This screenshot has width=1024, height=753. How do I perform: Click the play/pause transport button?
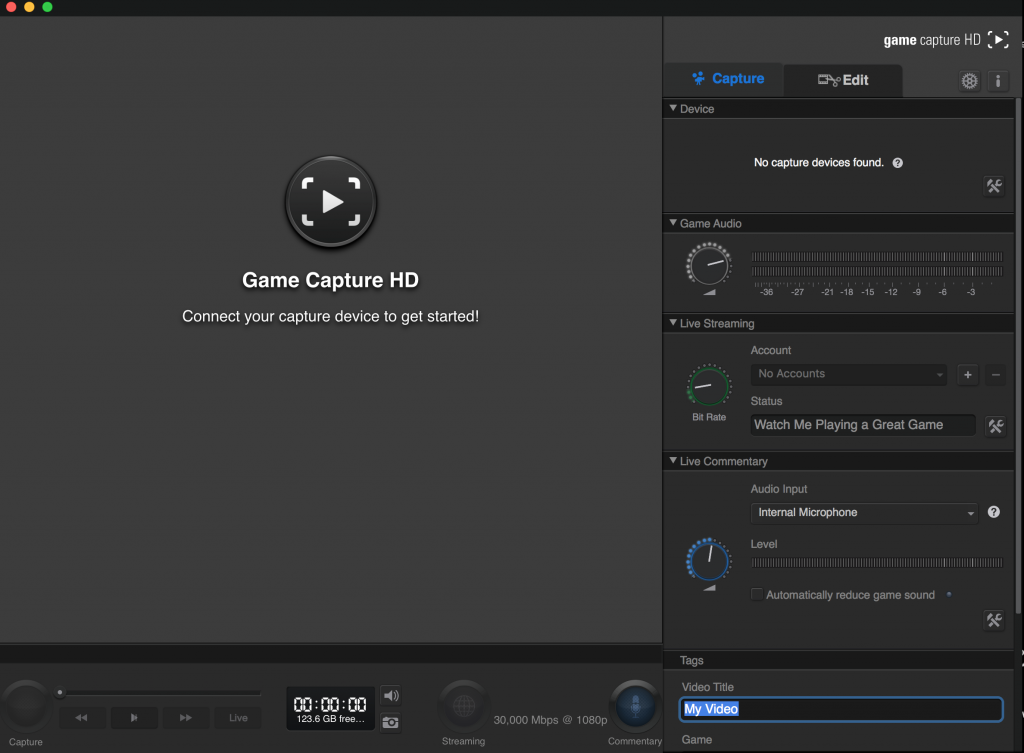[134, 718]
